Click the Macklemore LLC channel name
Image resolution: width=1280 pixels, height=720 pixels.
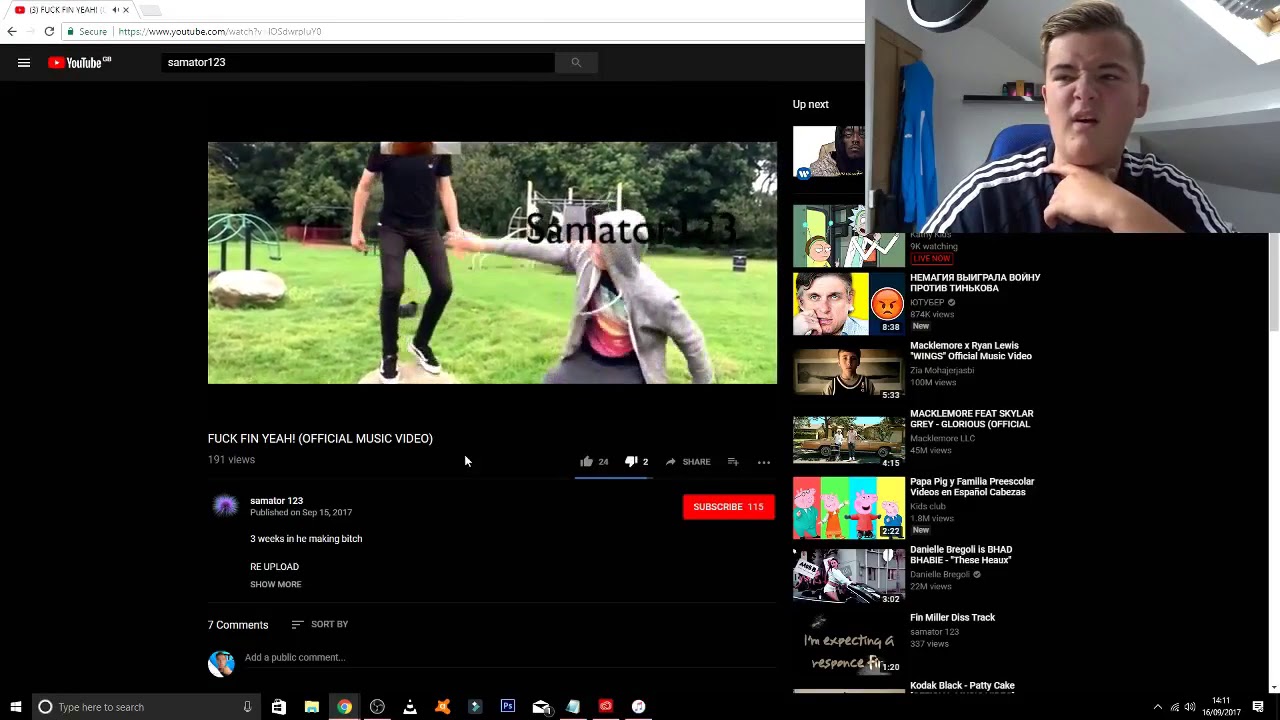tap(942, 439)
